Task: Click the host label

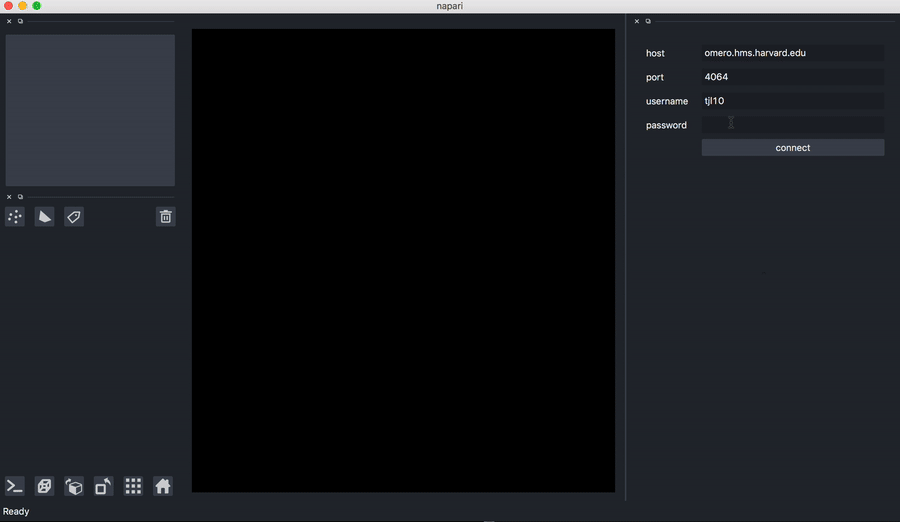Action: (x=655, y=53)
